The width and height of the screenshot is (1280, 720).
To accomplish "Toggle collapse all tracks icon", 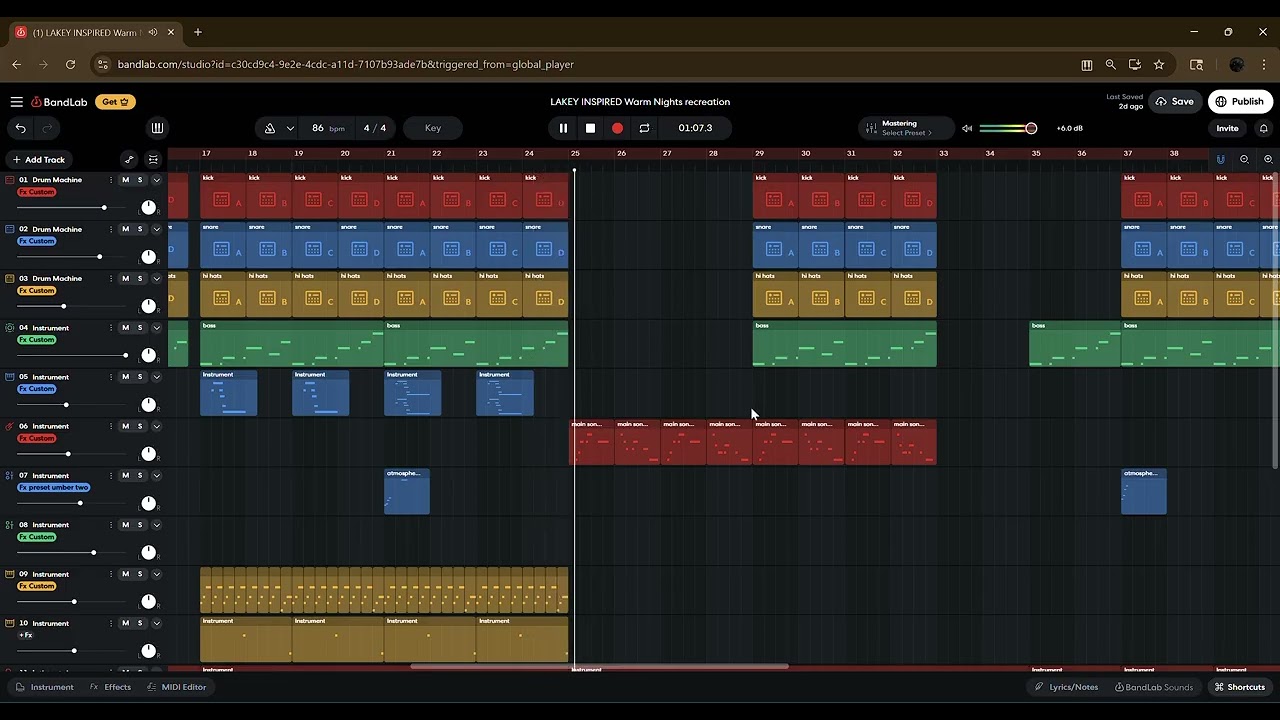I will (153, 160).
